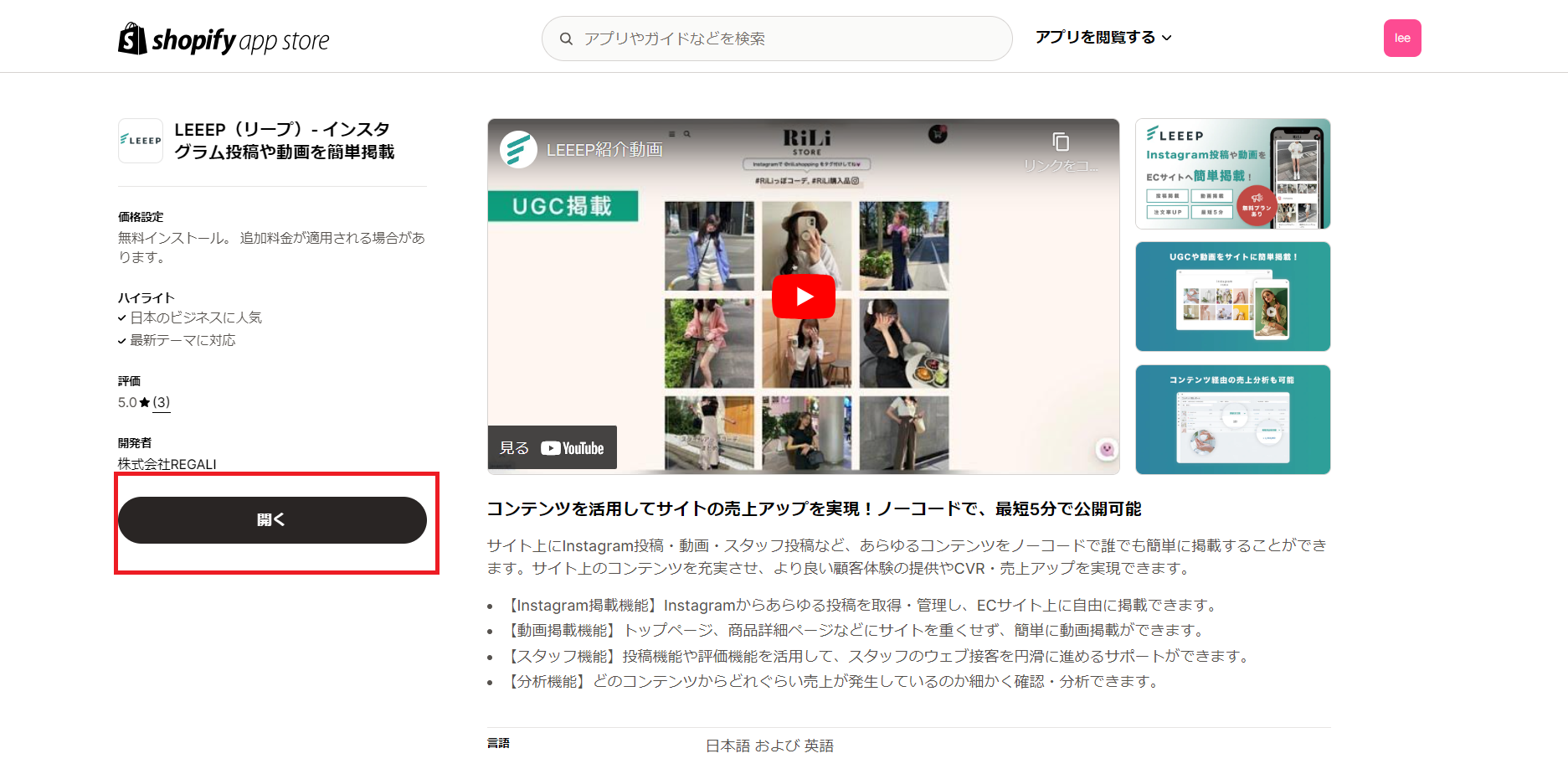Screen dimensions: 1568x769
Task: Click the 日本語 および 英語 language text
Action: pos(769,746)
